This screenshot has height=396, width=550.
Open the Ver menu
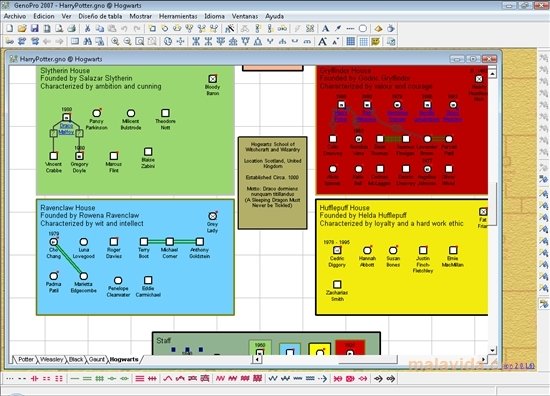tap(66, 16)
